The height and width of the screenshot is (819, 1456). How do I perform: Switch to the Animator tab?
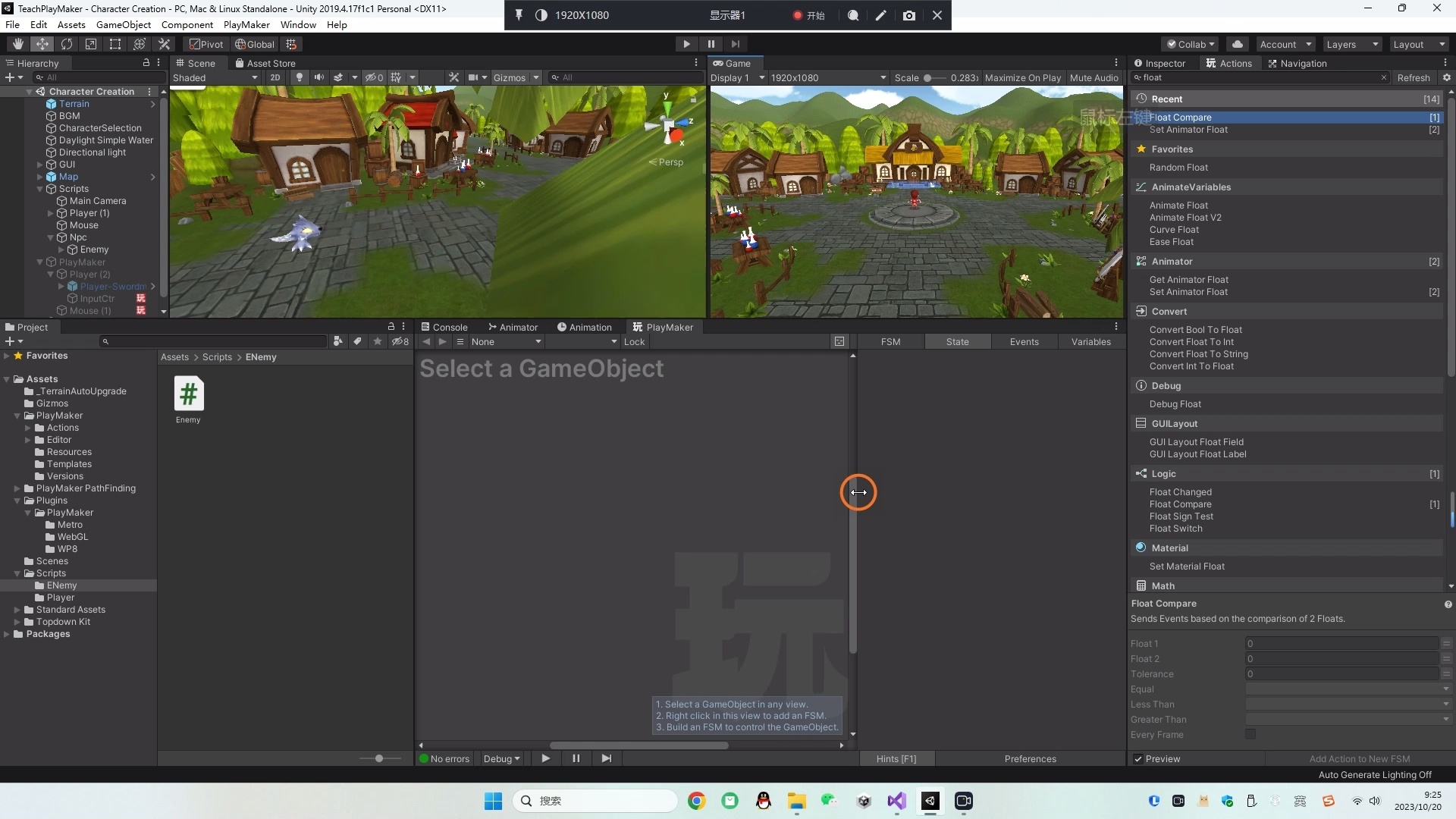point(513,327)
